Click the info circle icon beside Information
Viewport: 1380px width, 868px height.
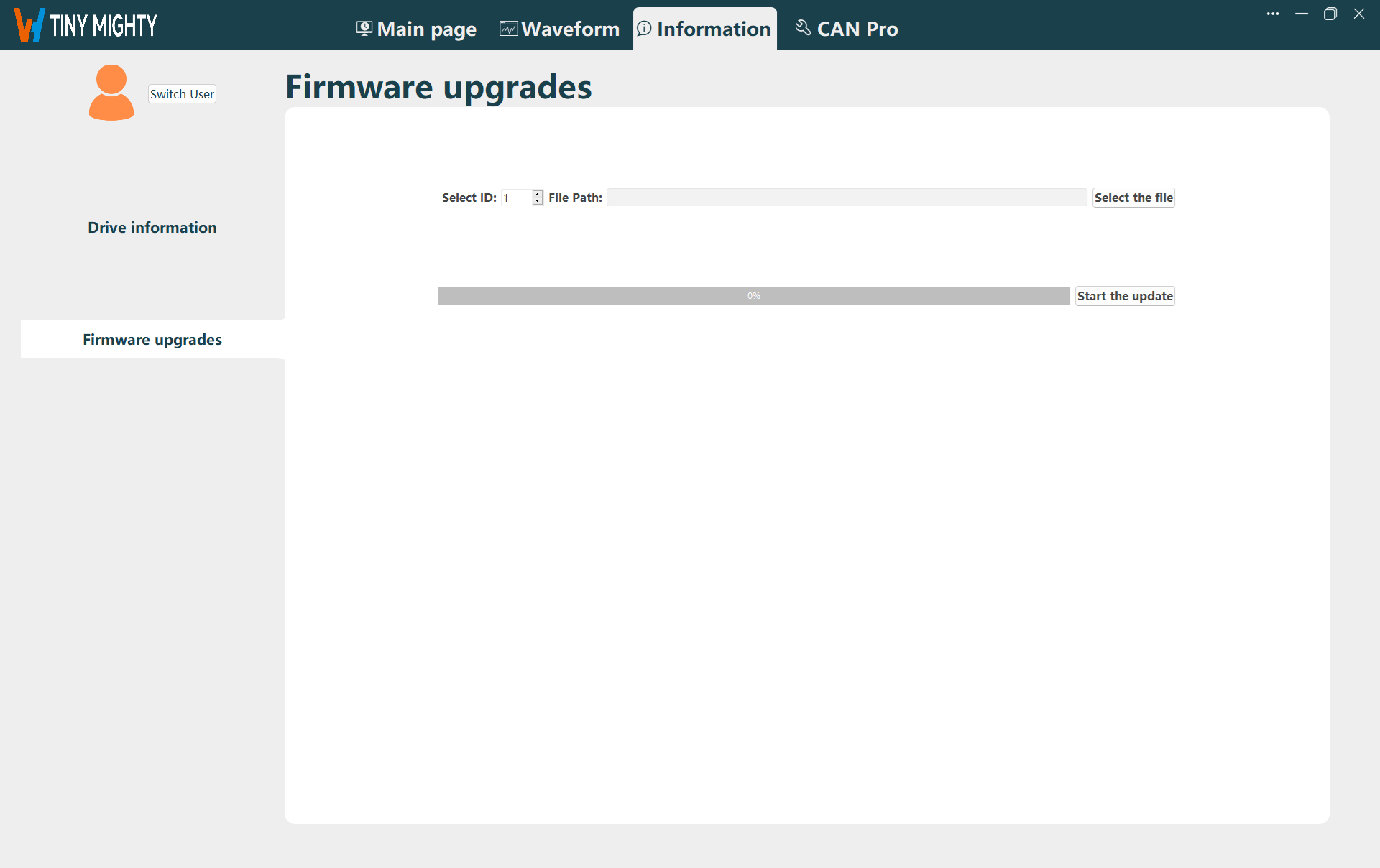coord(644,29)
